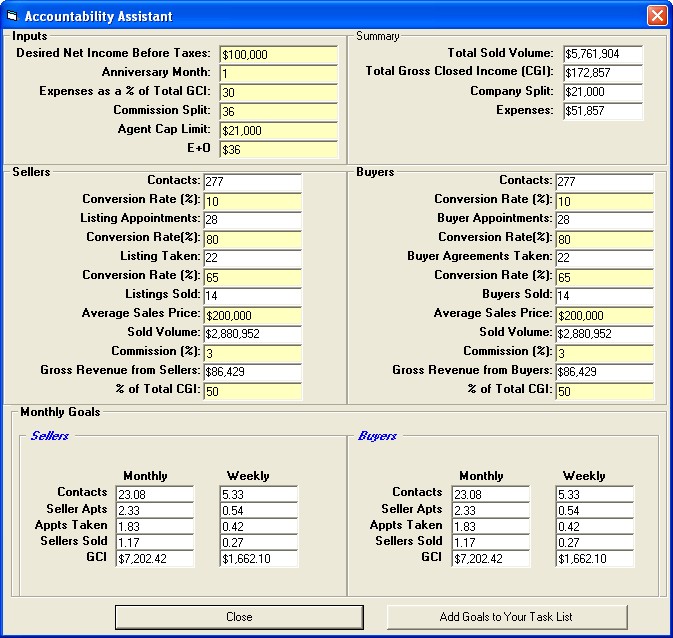Edit the Sellers Average Sales Price field

[252, 315]
